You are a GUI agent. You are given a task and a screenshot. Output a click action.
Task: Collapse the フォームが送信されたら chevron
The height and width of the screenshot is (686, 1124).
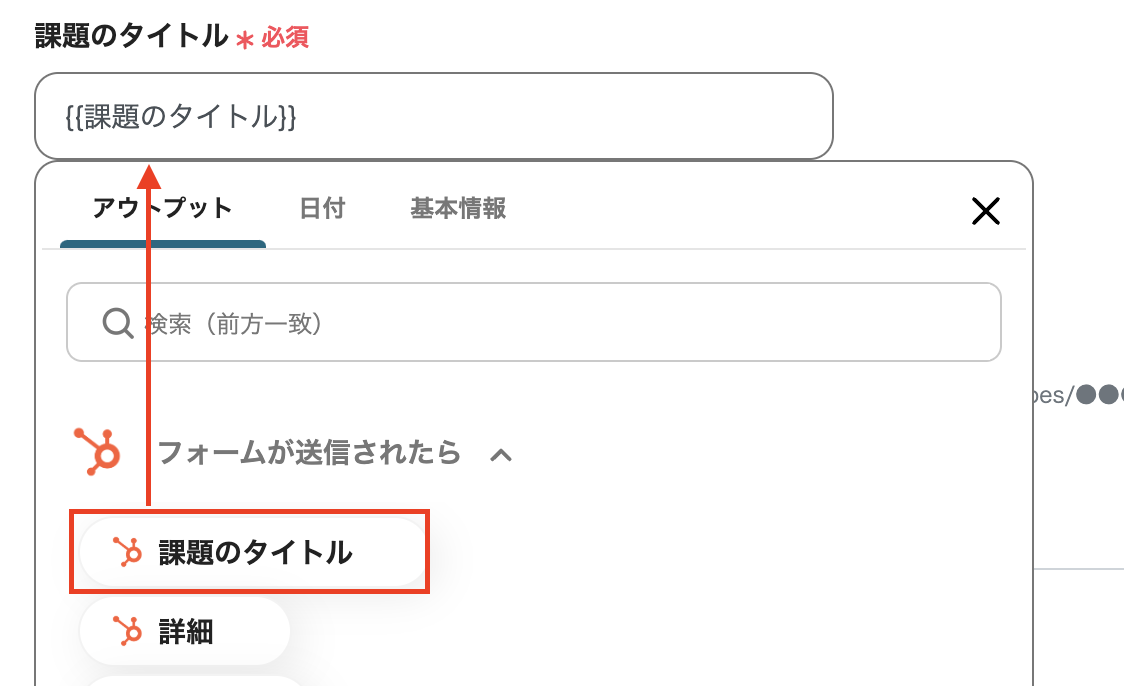(x=501, y=455)
